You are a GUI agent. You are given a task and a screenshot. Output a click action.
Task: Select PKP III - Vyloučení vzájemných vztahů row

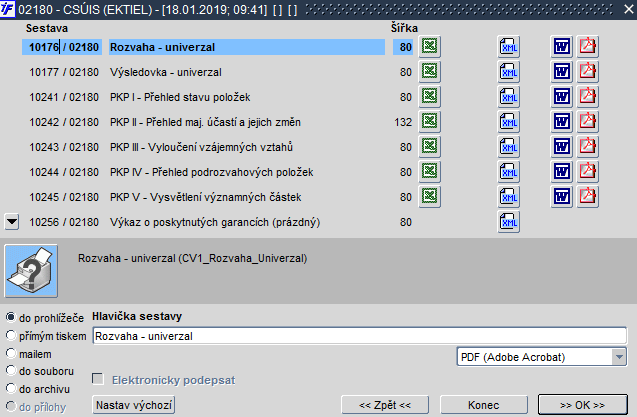pos(203,147)
